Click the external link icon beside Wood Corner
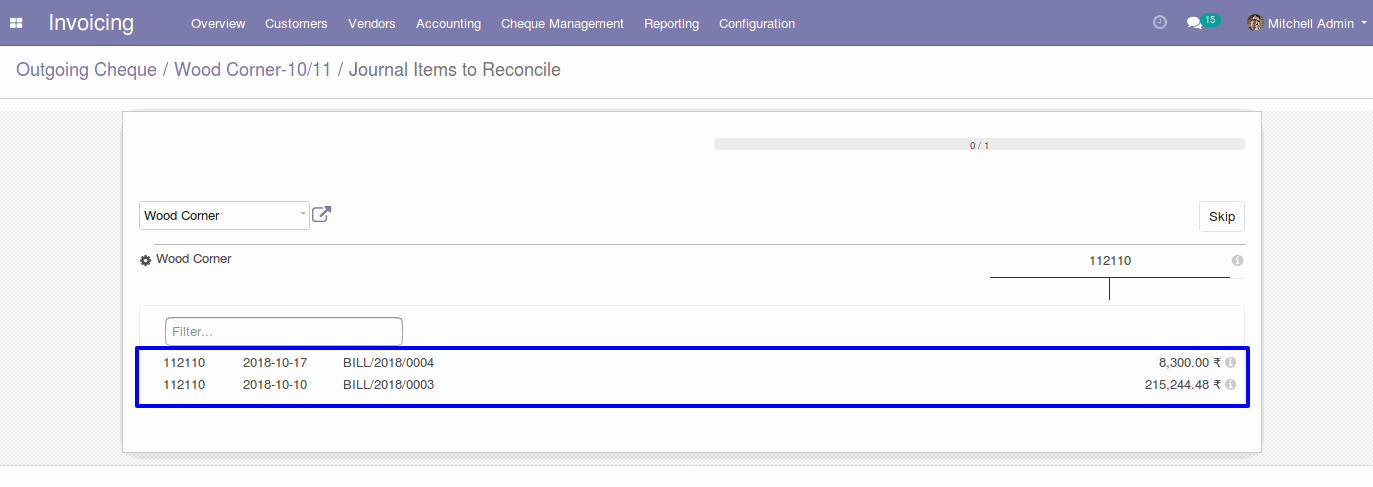 (321, 214)
